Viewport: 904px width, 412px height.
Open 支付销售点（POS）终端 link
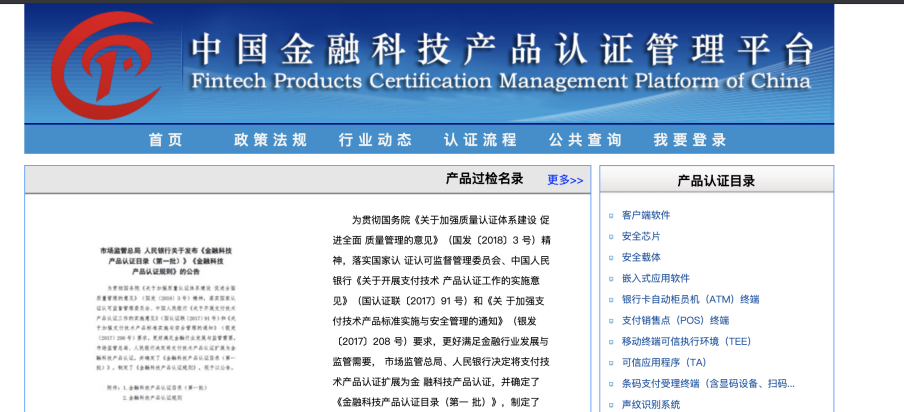[675, 320]
